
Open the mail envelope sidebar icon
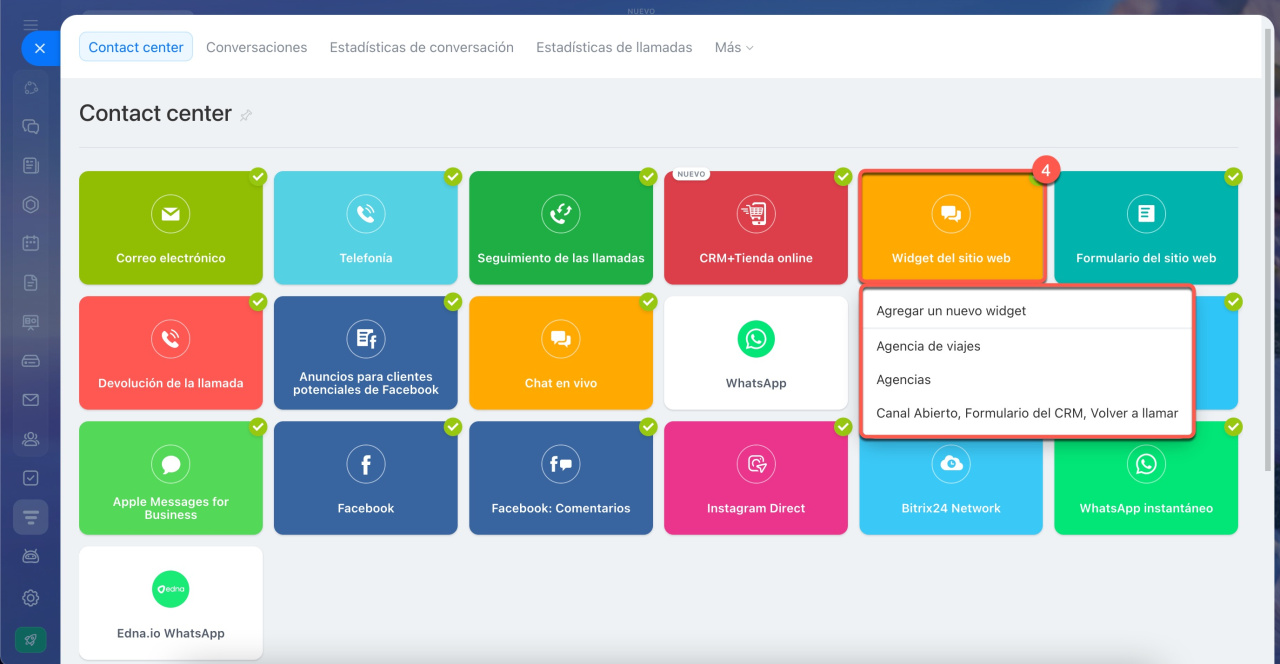pos(31,400)
